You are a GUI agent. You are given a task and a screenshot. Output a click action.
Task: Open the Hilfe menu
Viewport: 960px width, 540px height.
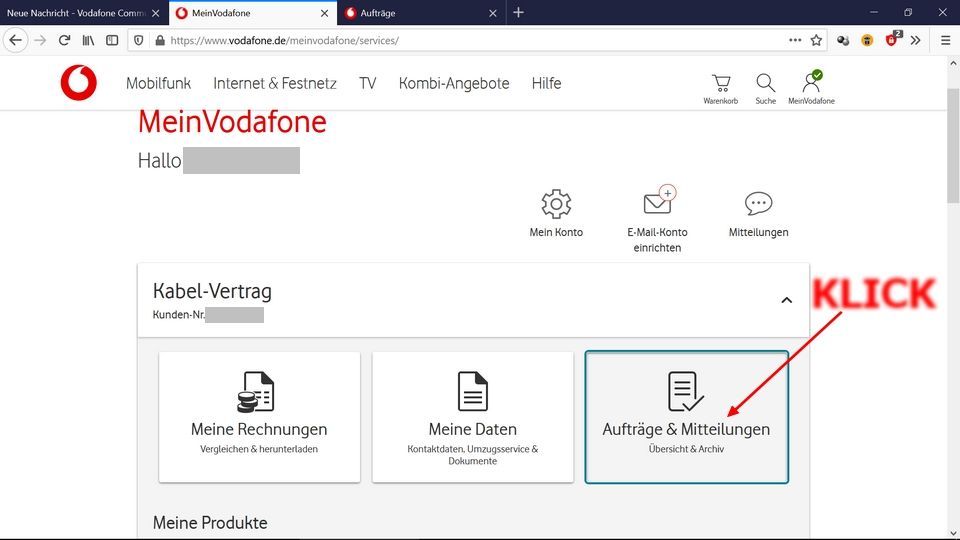(x=546, y=83)
